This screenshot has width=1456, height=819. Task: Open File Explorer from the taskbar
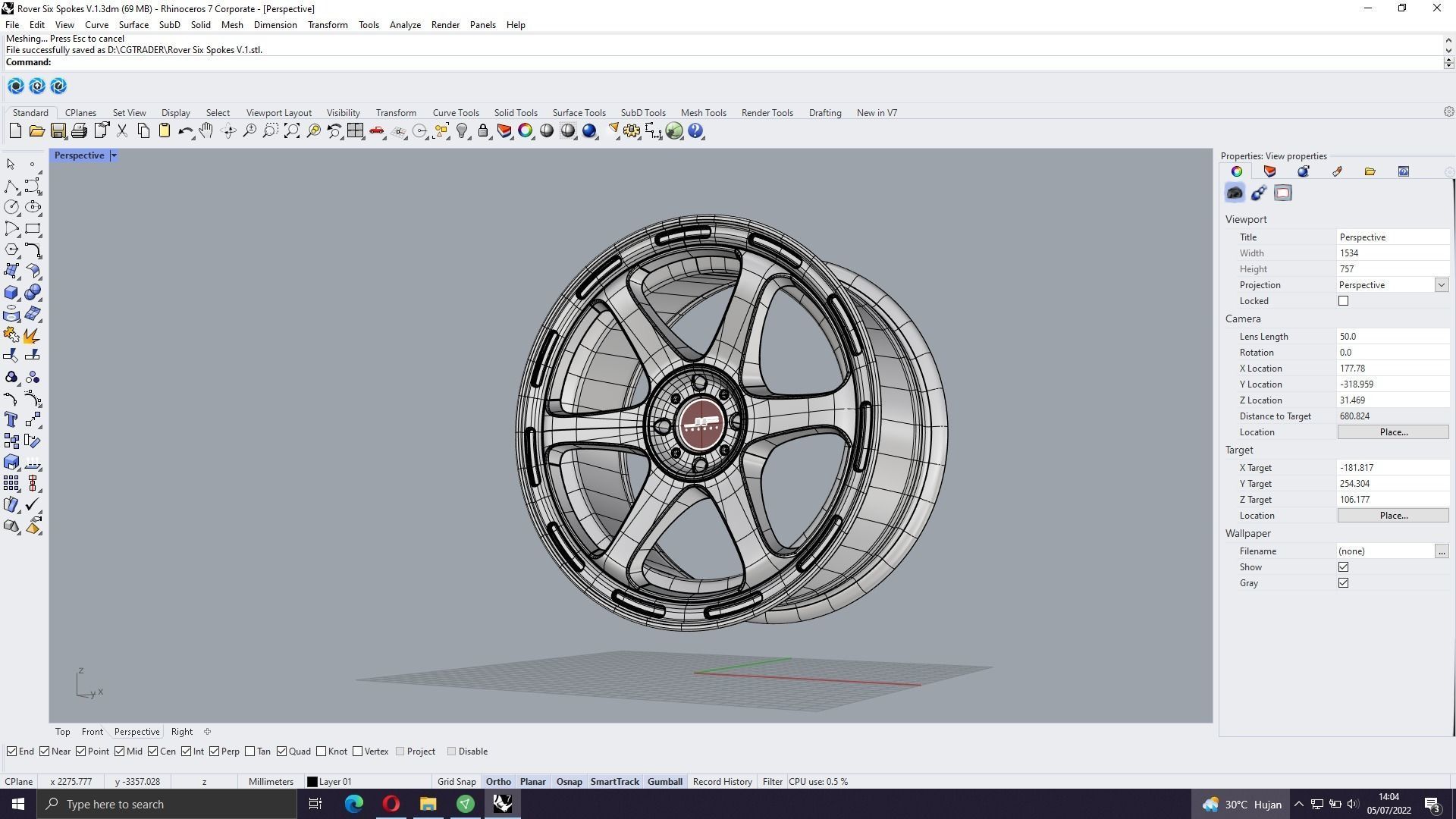pos(428,804)
